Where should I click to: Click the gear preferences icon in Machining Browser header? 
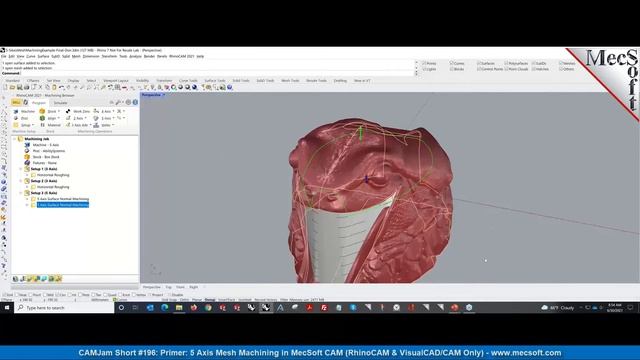pos(128,102)
